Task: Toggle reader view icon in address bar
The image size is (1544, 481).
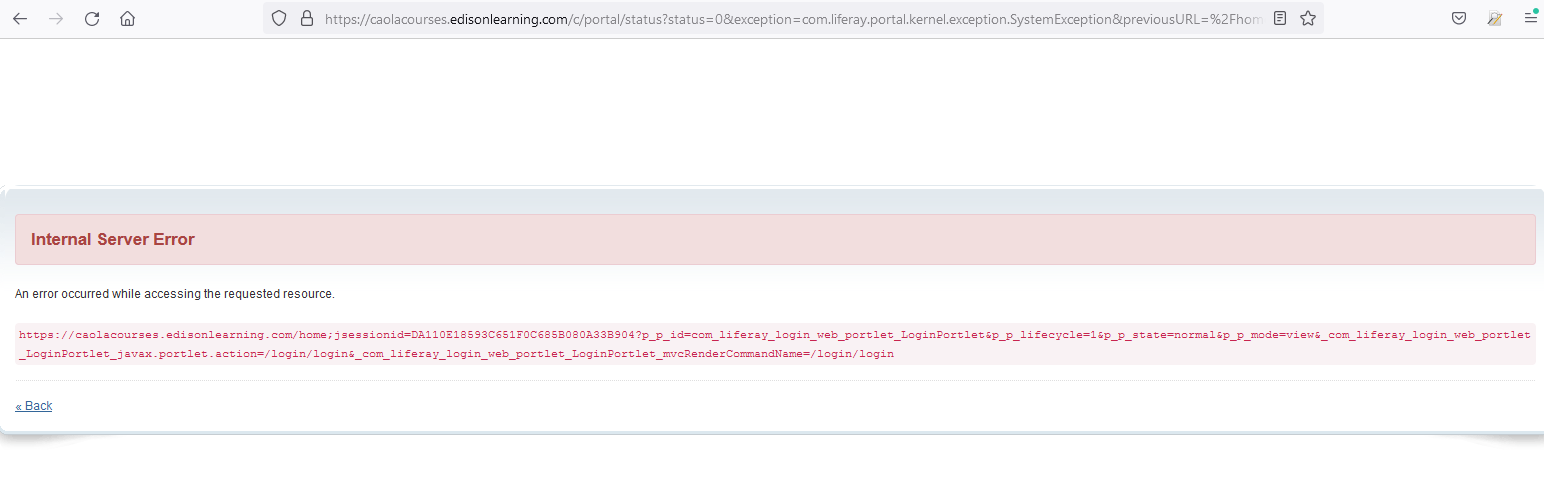Action: pos(1280,18)
